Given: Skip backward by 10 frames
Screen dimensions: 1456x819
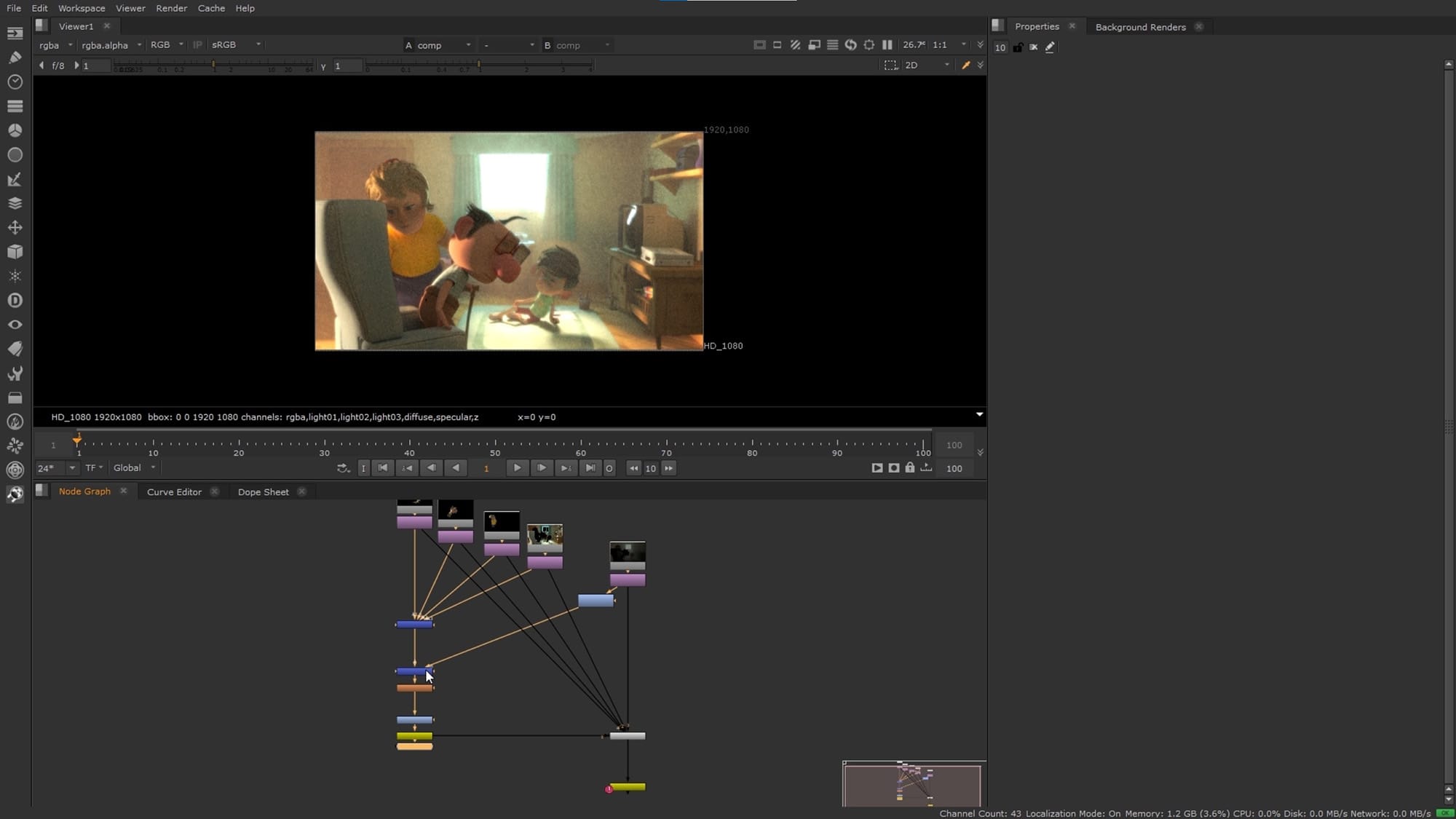Looking at the screenshot, I should (633, 468).
